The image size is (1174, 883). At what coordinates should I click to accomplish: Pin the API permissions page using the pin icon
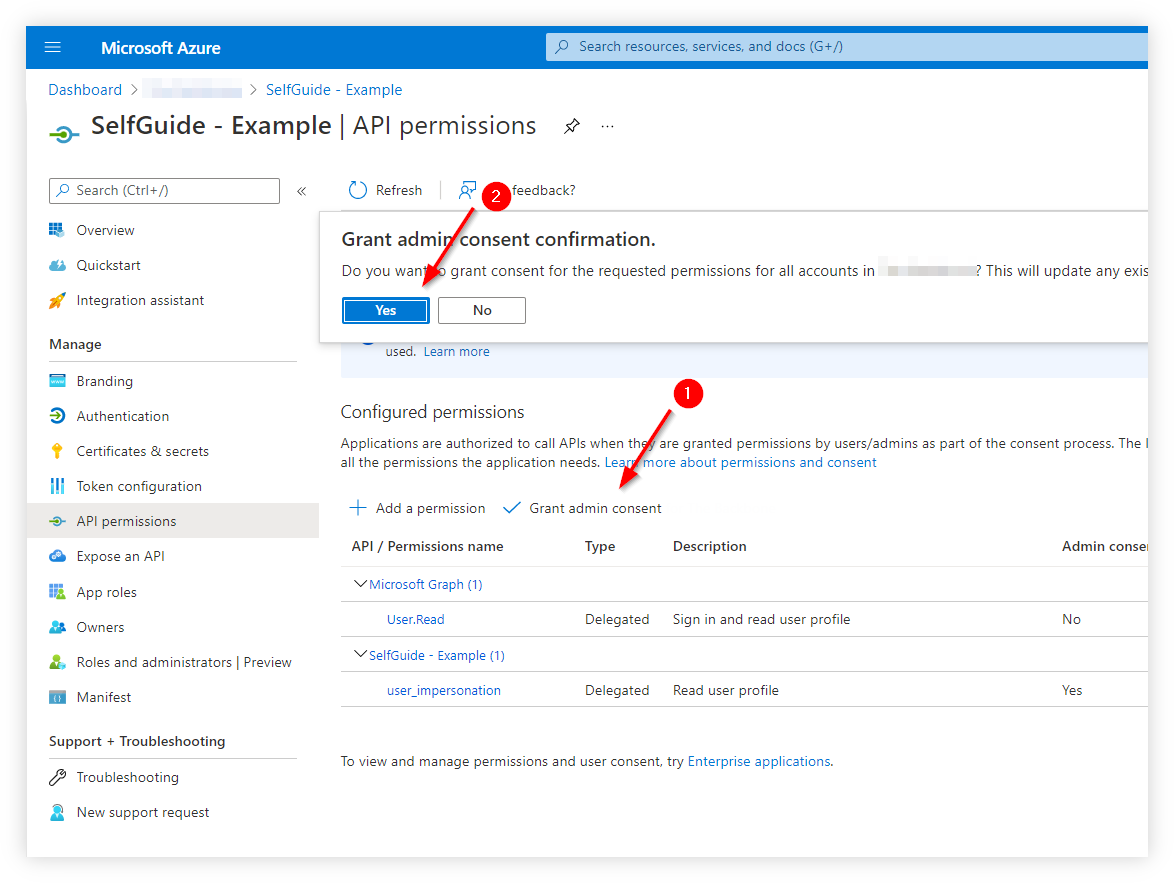[x=571, y=126]
